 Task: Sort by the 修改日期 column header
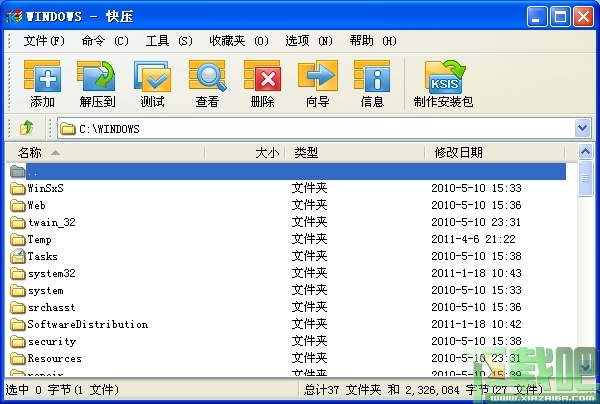coord(495,153)
